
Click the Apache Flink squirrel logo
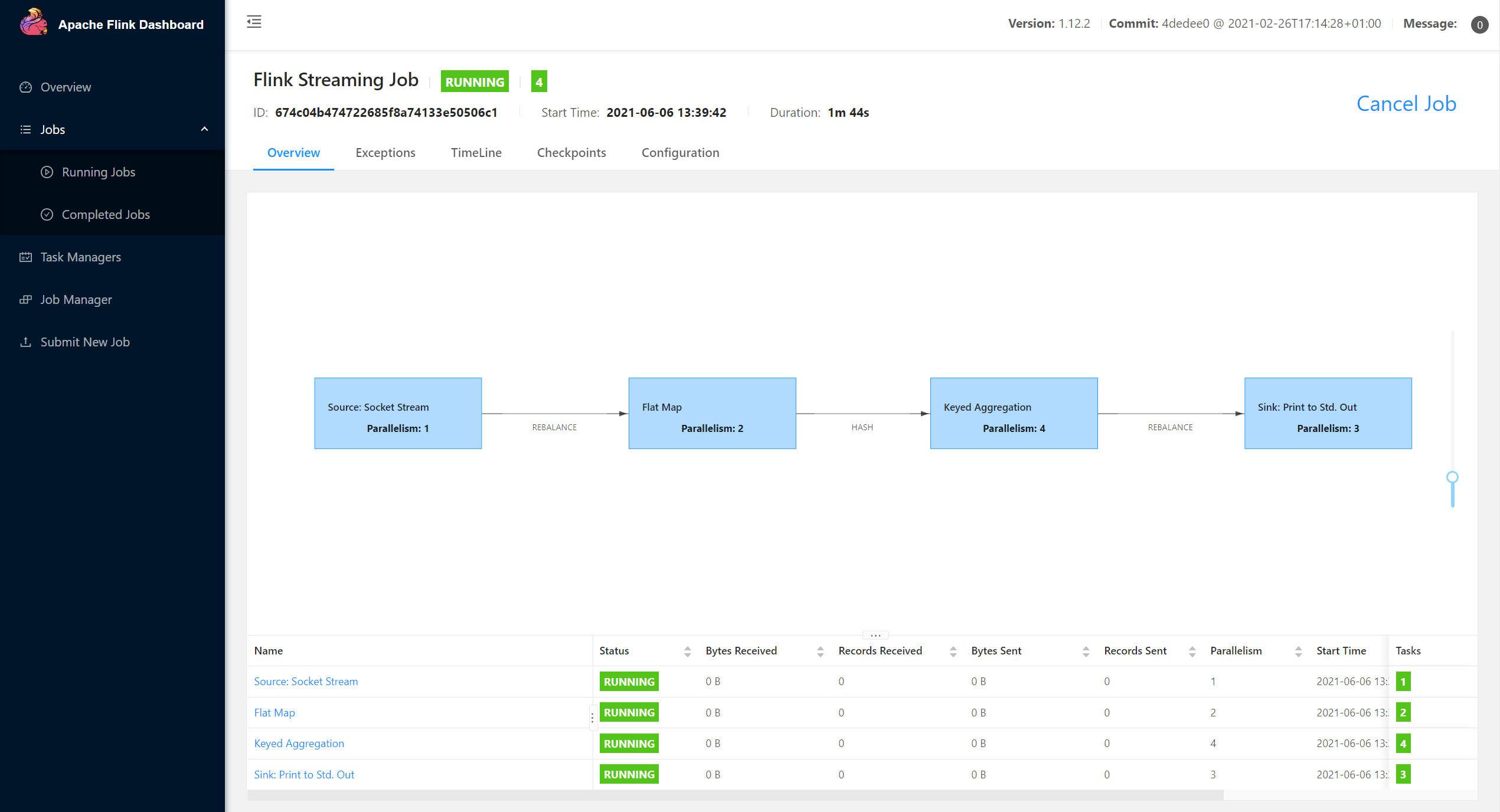point(33,22)
